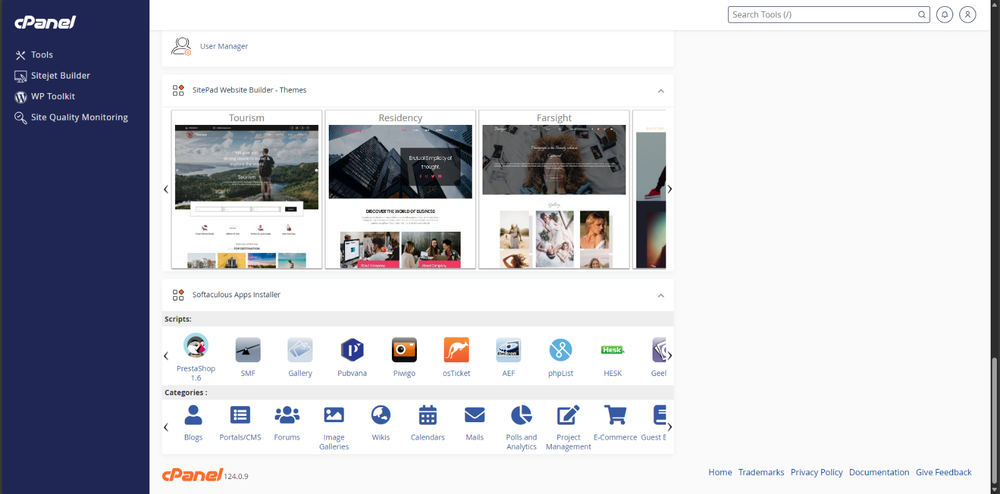Open the E-Commerce category icon

click(x=615, y=415)
